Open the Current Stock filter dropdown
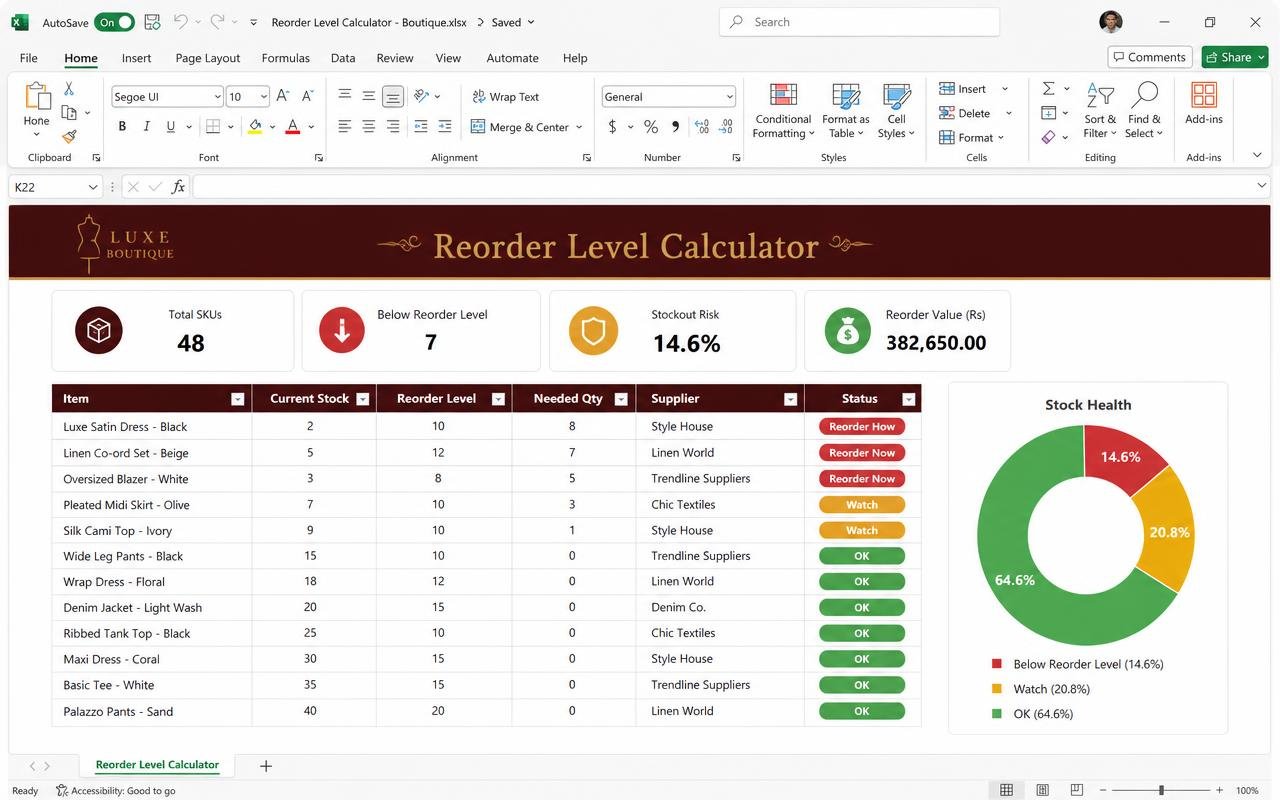The image size is (1280, 800). point(363,399)
